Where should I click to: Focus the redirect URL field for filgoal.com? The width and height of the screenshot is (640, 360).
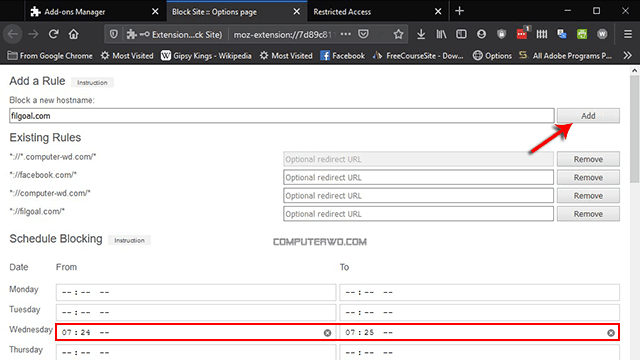tap(418, 214)
